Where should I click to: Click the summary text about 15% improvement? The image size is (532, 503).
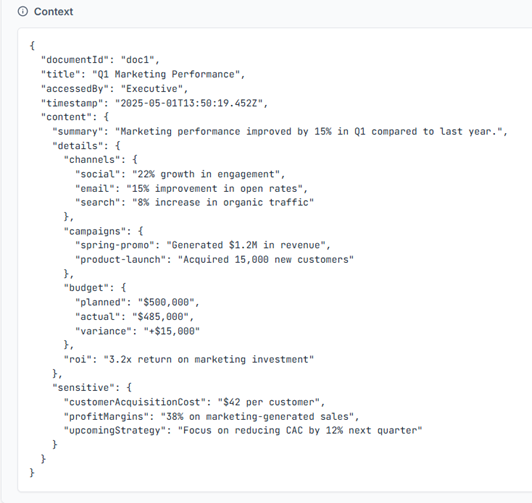pyautogui.click(x=309, y=131)
